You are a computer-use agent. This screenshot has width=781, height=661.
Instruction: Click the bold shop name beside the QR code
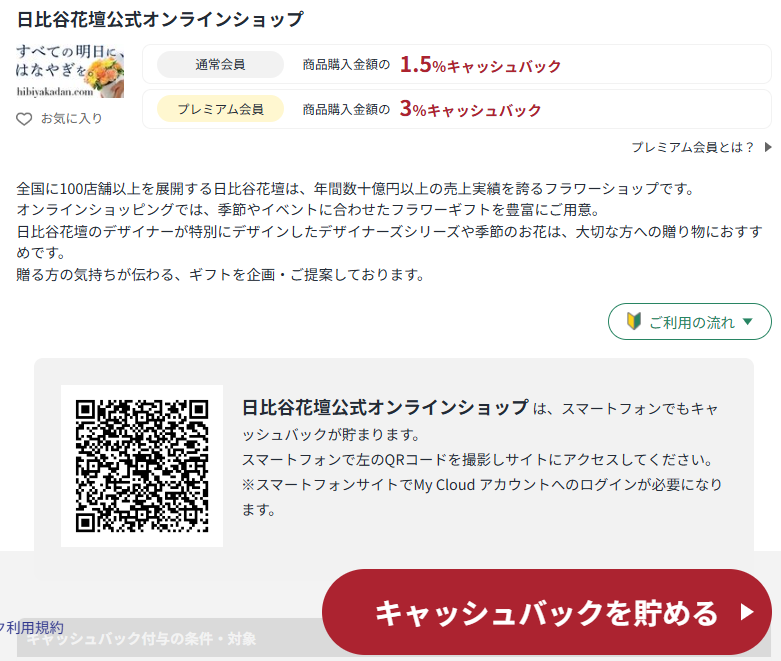click(385, 408)
